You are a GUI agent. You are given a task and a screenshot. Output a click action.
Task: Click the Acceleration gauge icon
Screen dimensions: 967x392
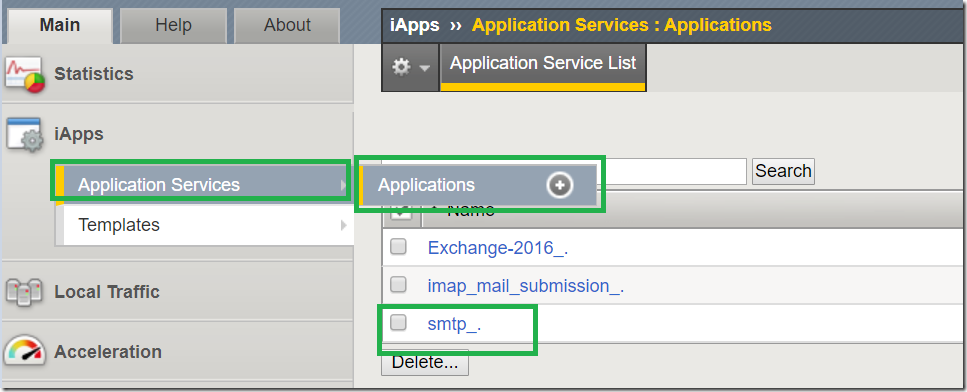[25, 351]
